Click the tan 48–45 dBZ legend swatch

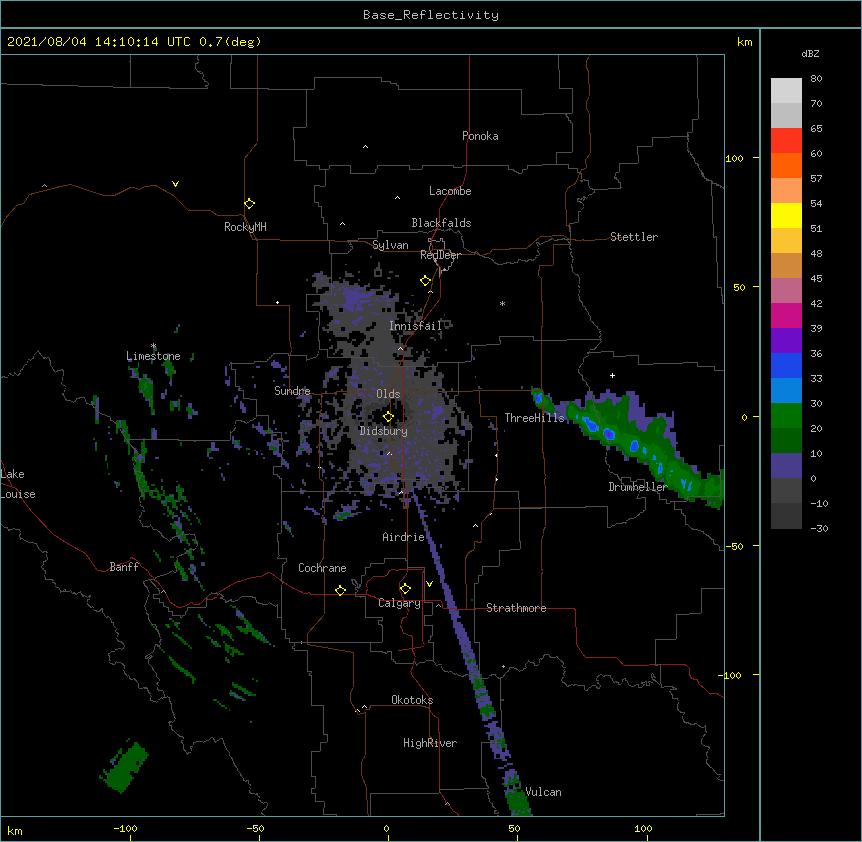tap(786, 265)
